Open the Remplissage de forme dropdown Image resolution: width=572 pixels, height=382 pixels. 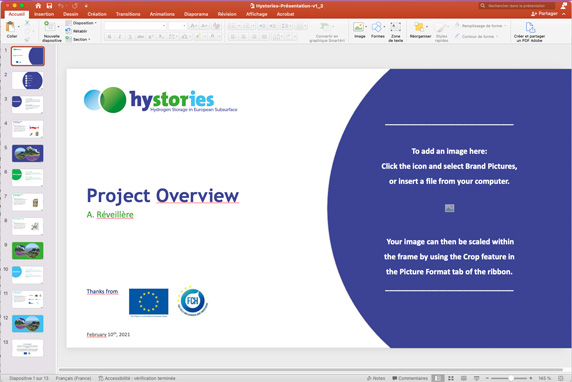pyautogui.click(x=481, y=26)
